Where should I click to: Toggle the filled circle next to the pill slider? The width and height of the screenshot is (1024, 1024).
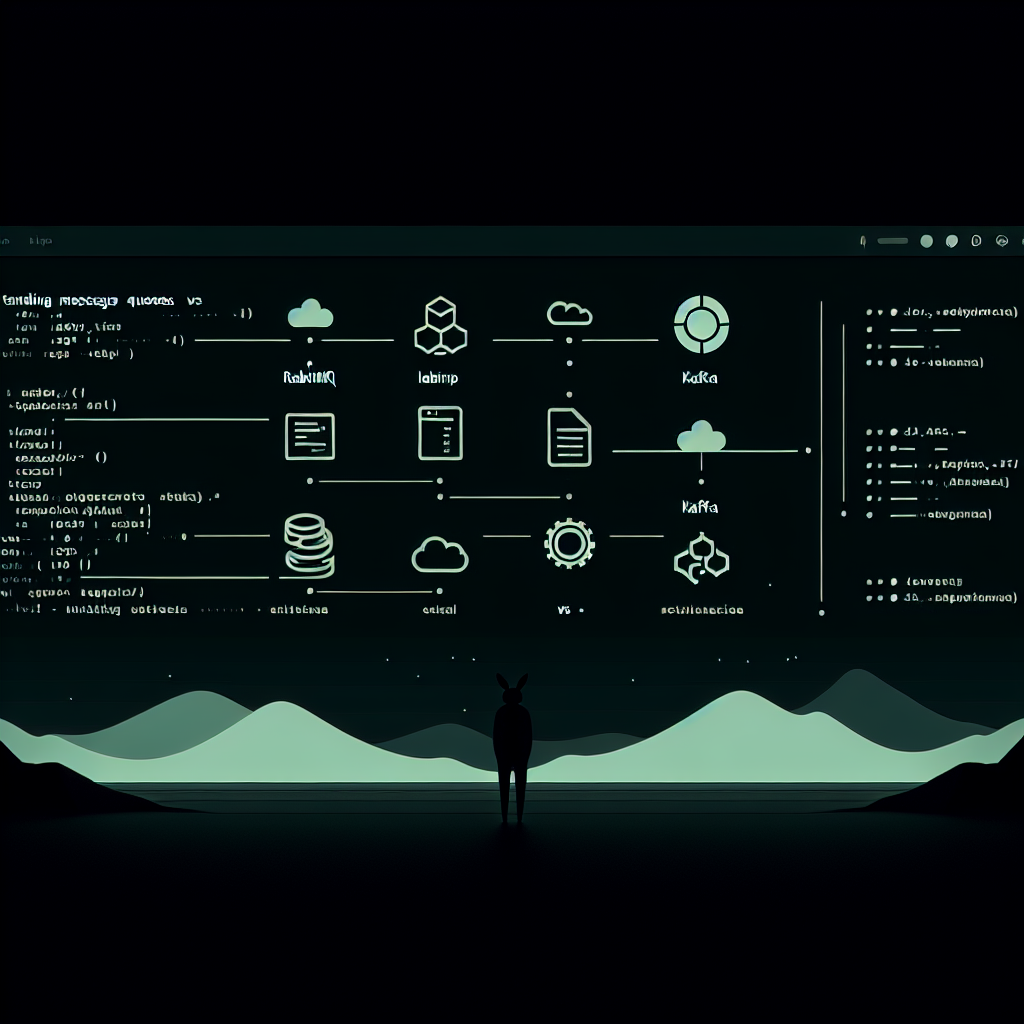(x=926, y=241)
